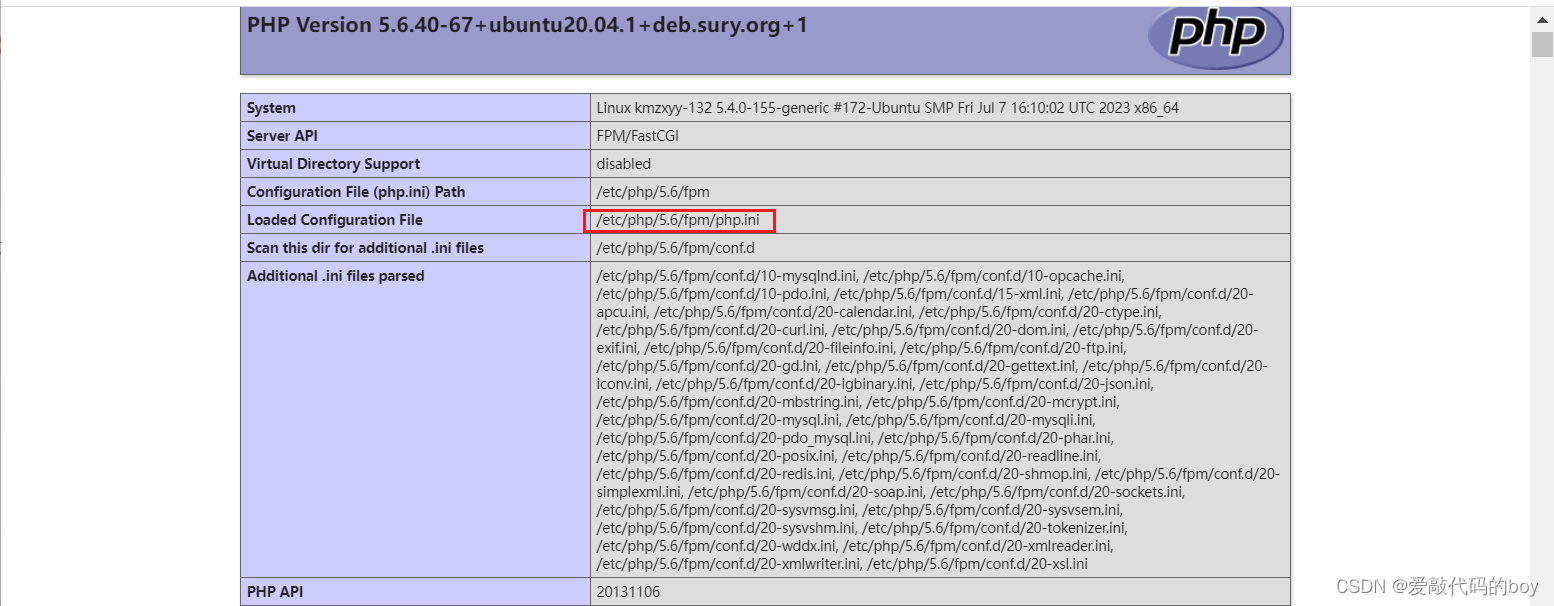Image resolution: width=1554 pixels, height=606 pixels.
Task: Select the PHP API value 20131106
Action: click(x=629, y=591)
